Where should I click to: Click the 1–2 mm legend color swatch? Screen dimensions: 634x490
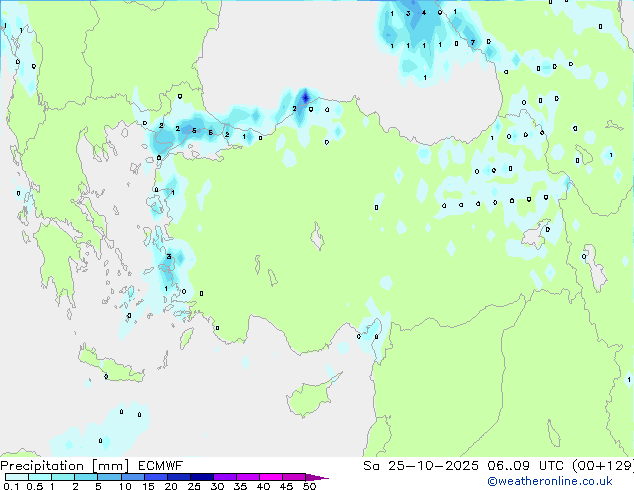(63, 477)
